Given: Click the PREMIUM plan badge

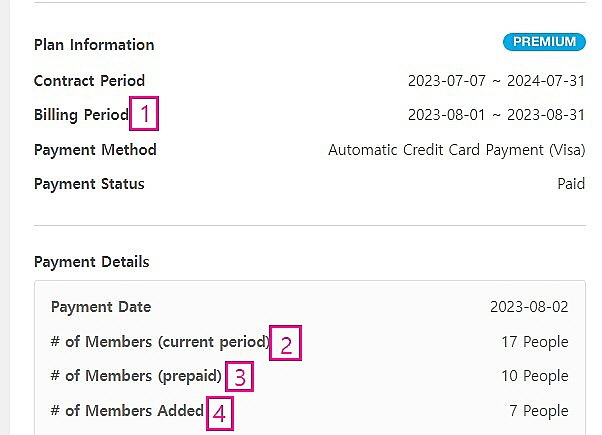Looking at the screenshot, I should pyautogui.click(x=543, y=42).
